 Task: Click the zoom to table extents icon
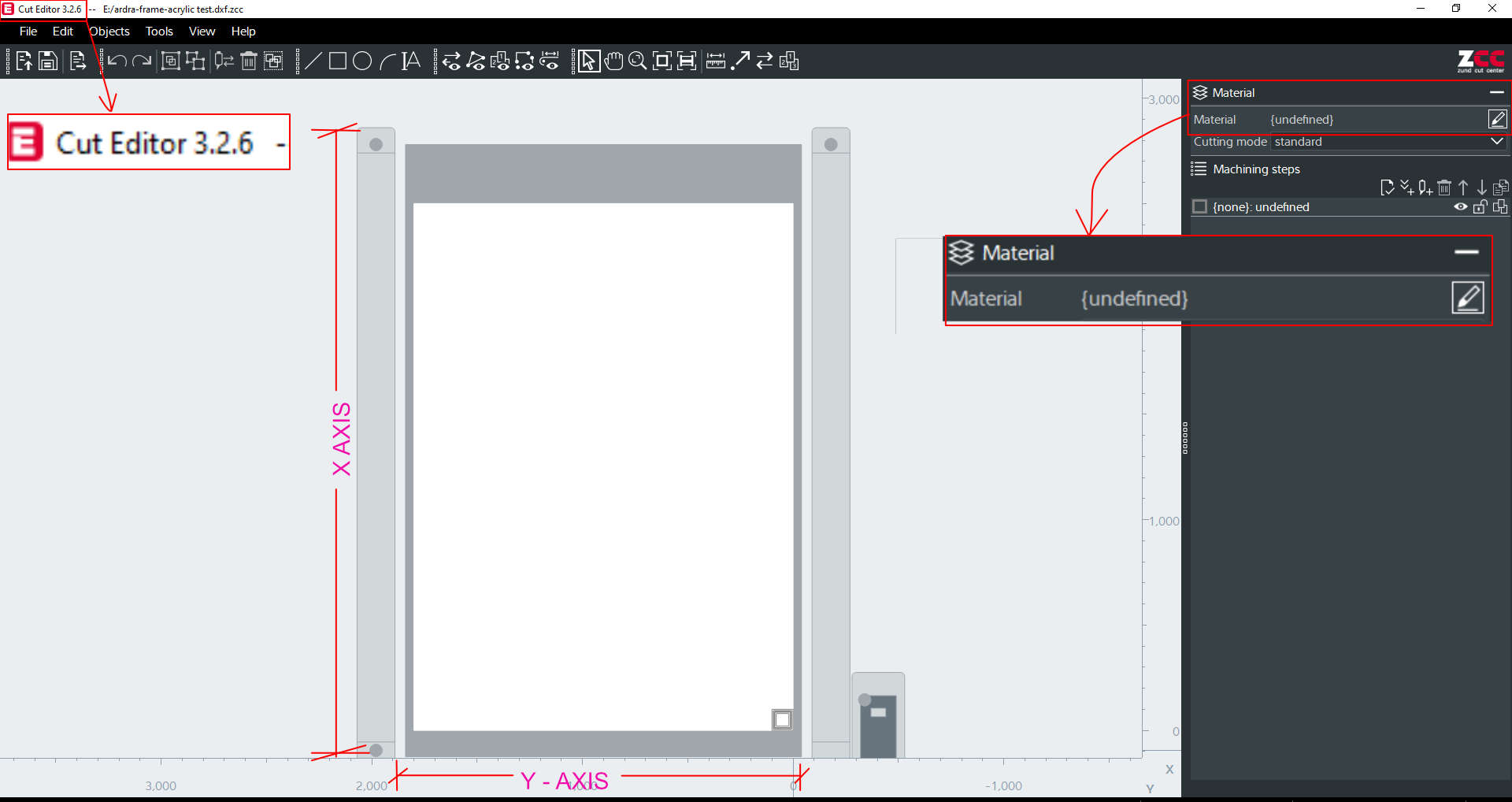coord(687,61)
